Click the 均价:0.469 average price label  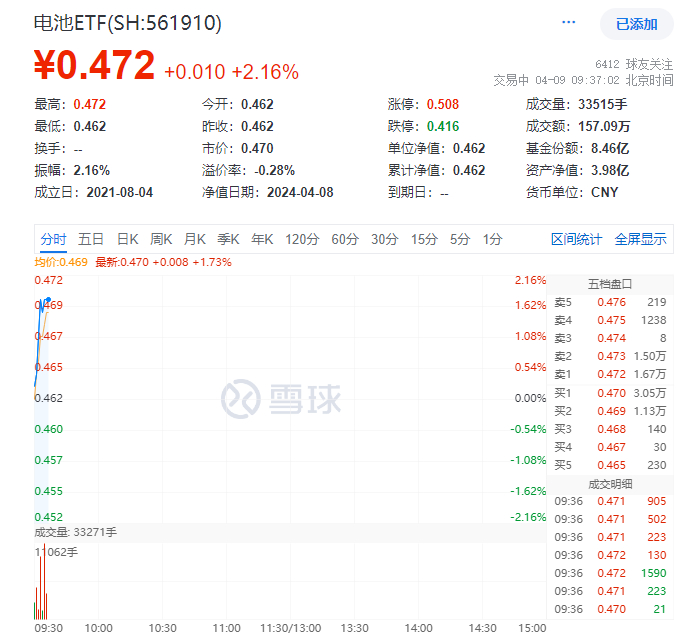tap(61, 262)
